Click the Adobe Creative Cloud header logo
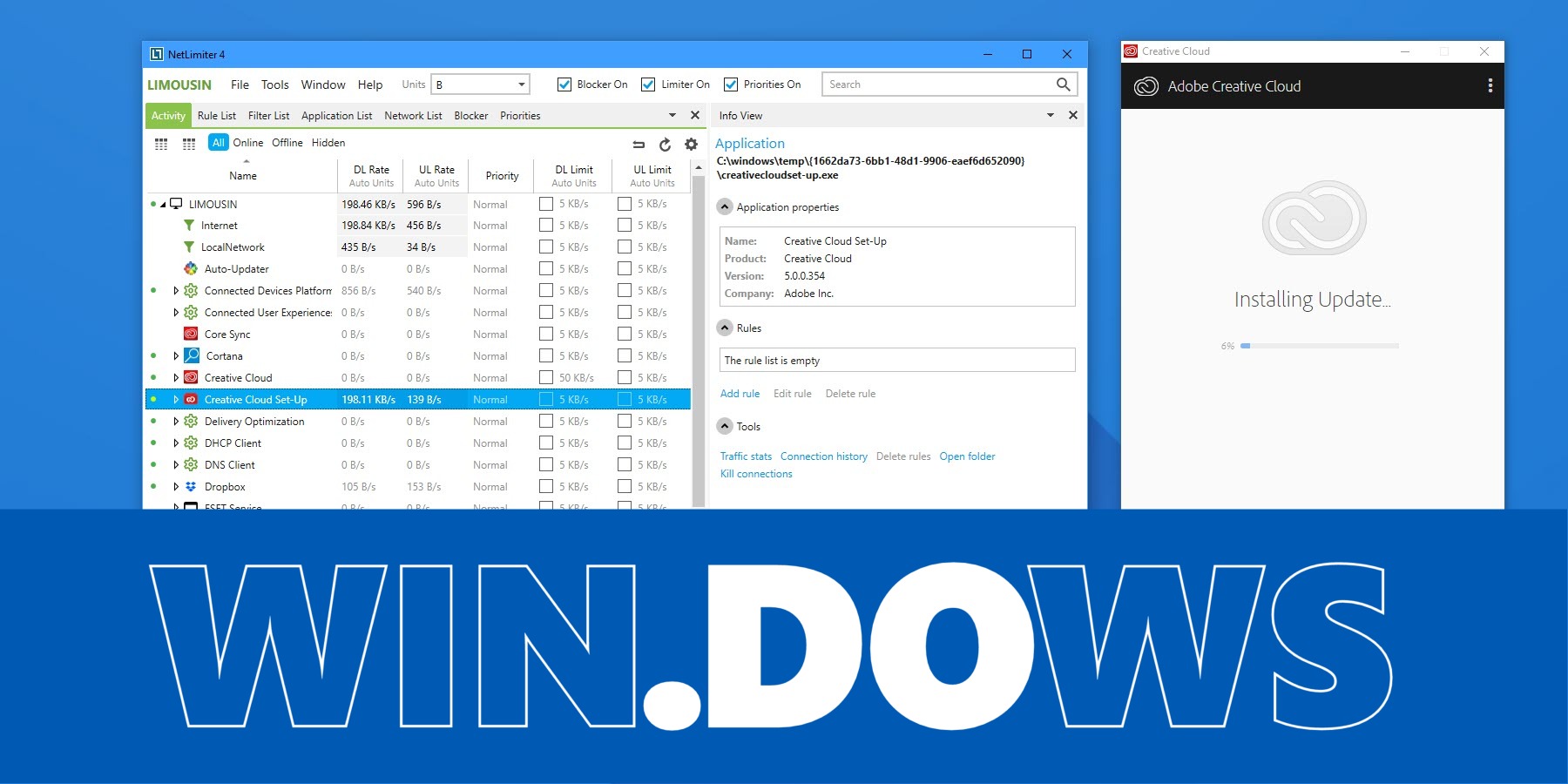The height and width of the screenshot is (784, 1568). pyautogui.click(x=1146, y=86)
